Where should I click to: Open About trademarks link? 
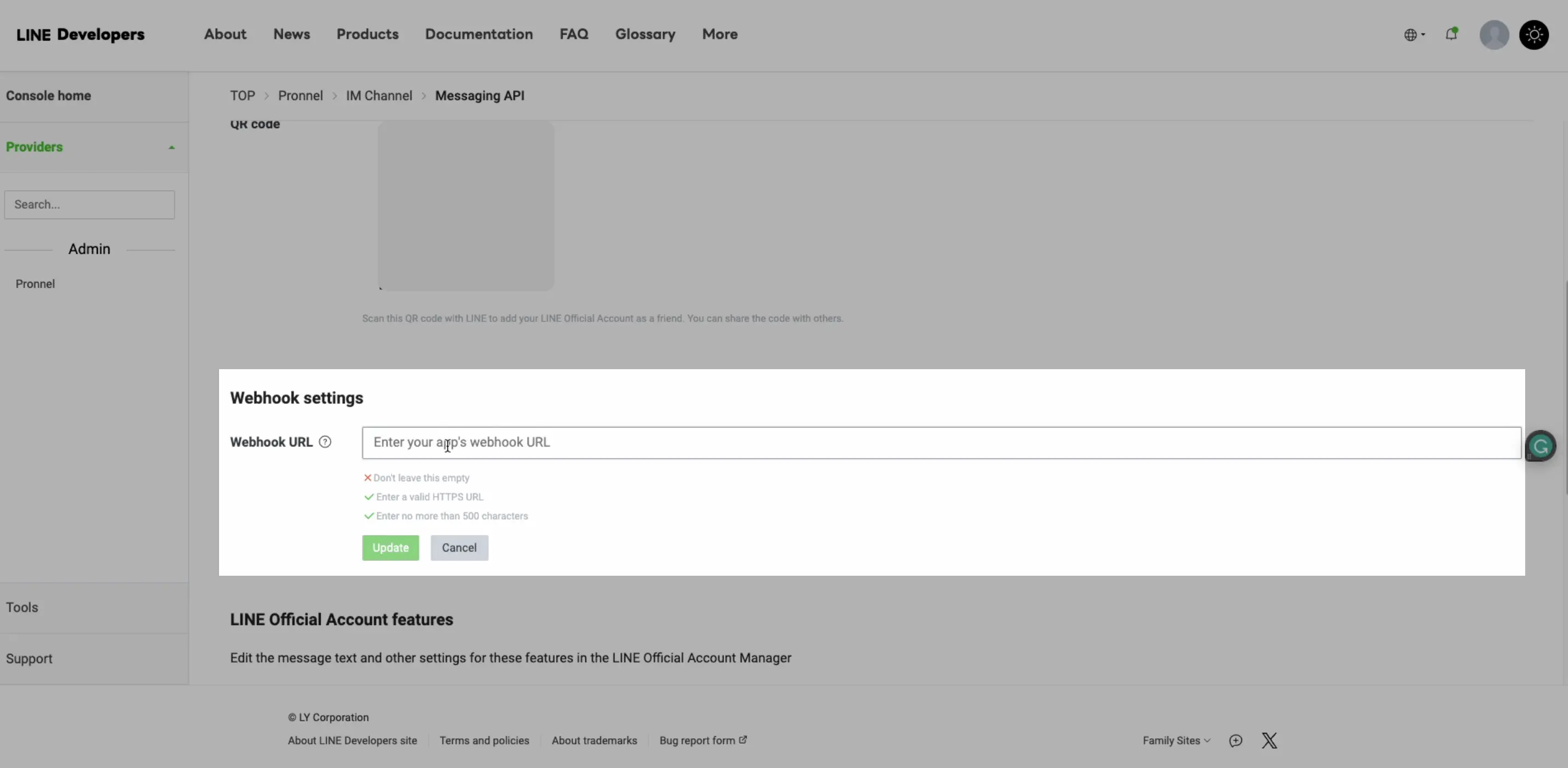(594, 741)
